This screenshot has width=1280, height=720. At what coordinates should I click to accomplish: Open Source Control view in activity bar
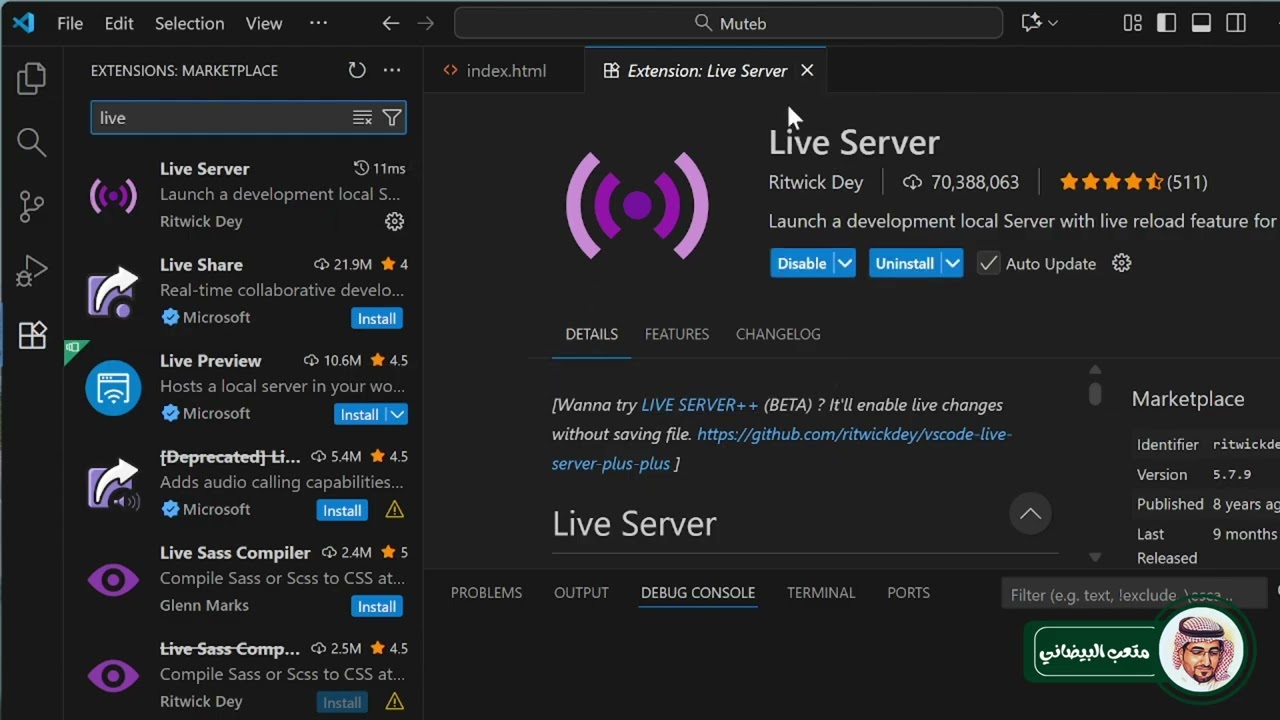point(31,207)
